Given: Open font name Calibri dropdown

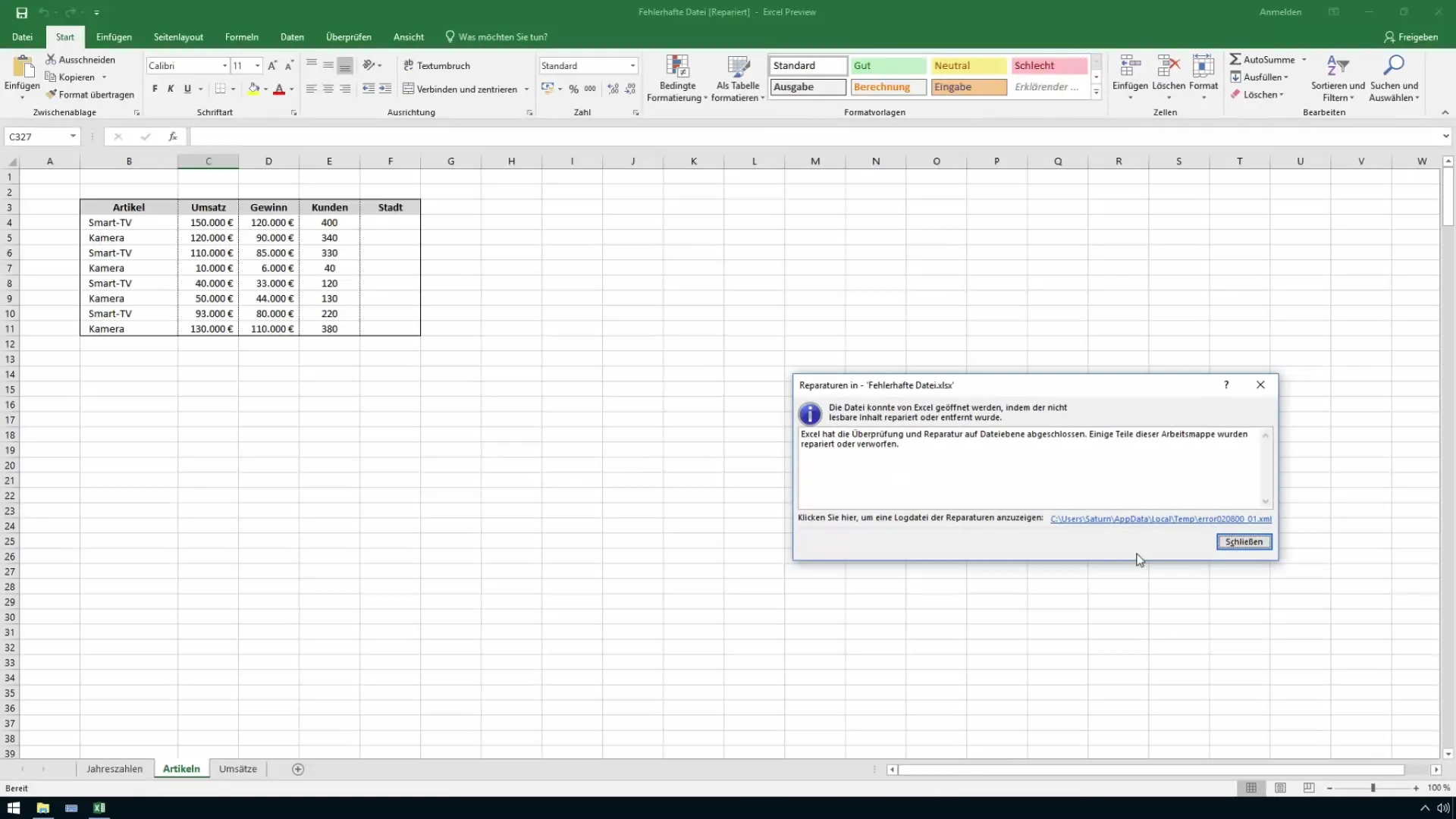Looking at the screenshot, I should (224, 66).
